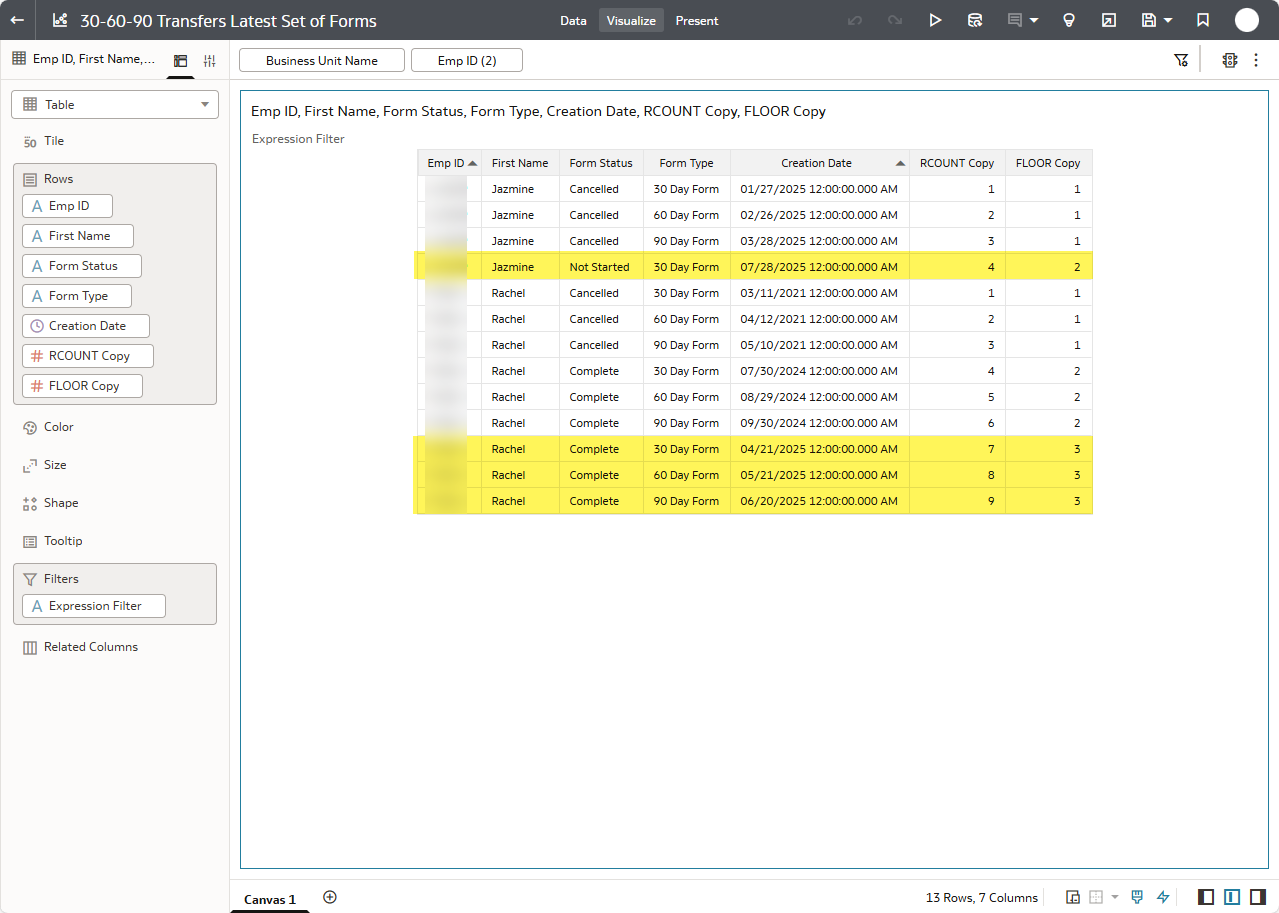
Task: Open the Properties sliders icon
Action: pyautogui.click(x=209, y=61)
